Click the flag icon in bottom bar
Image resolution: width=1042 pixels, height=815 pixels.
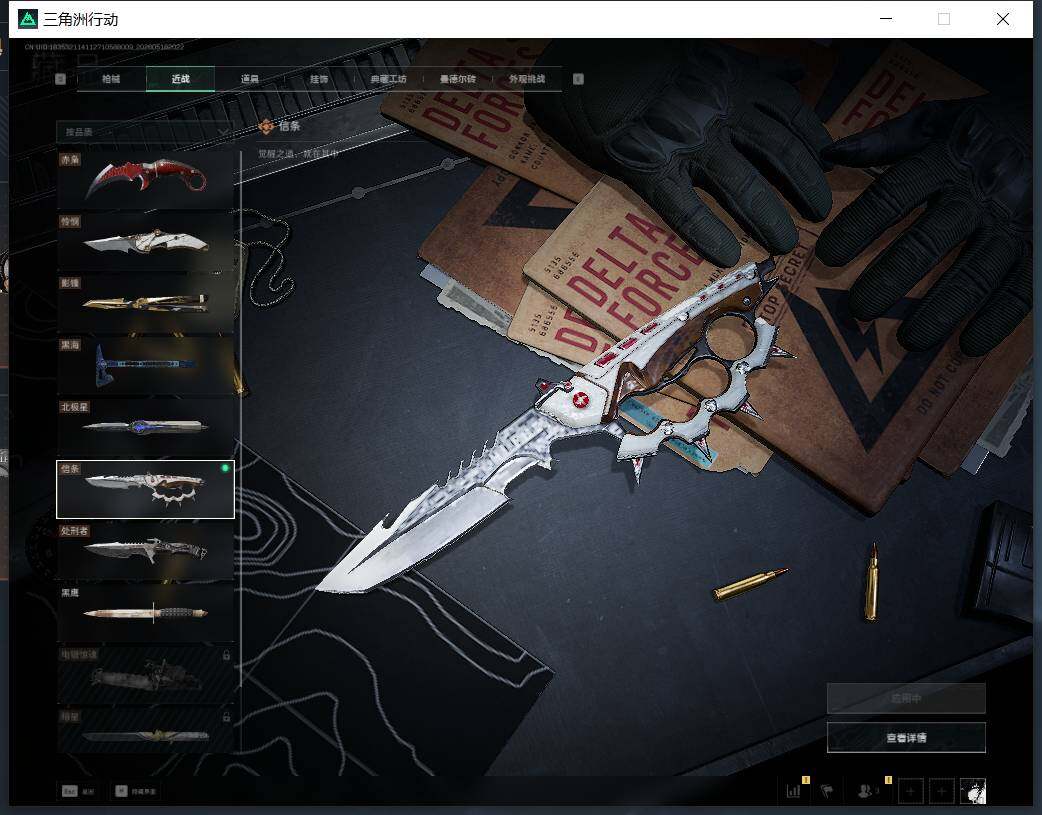(x=827, y=791)
